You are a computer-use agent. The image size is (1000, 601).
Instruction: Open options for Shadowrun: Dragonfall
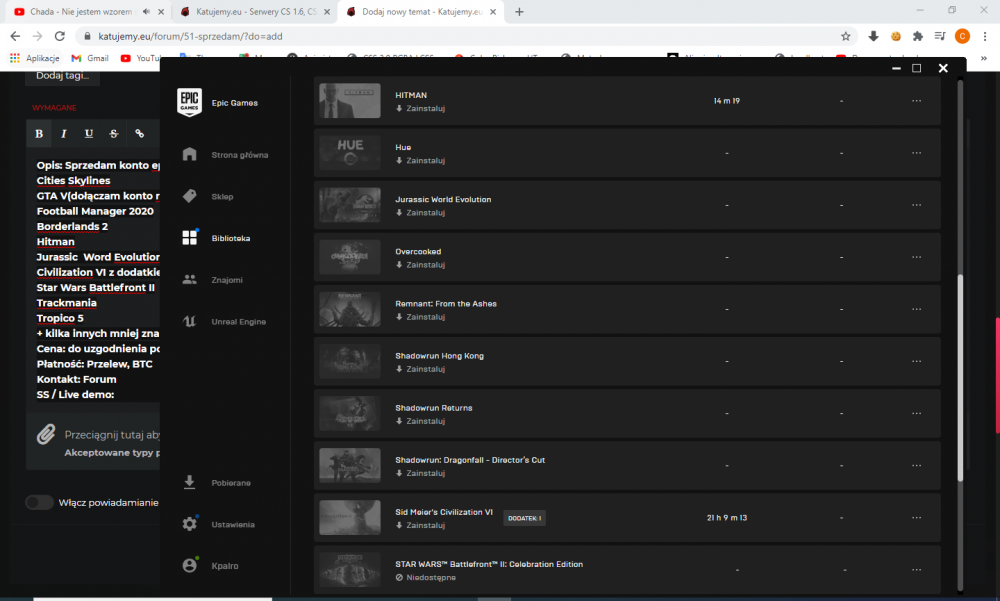[x=916, y=466]
